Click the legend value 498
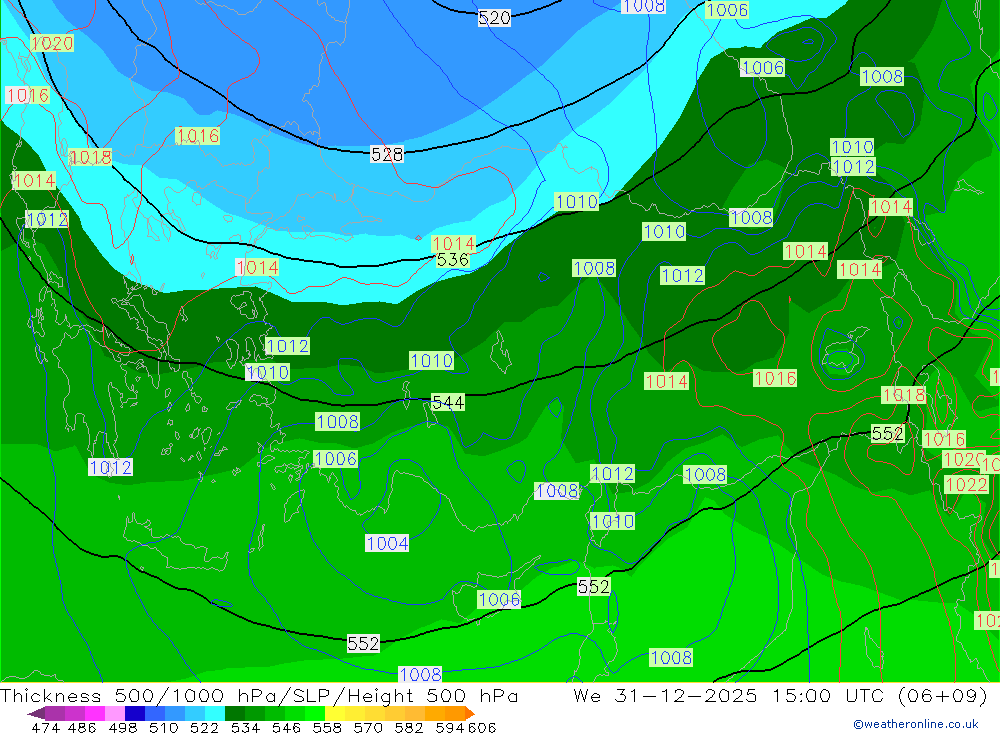The height and width of the screenshot is (733, 1000). (122, 727)
